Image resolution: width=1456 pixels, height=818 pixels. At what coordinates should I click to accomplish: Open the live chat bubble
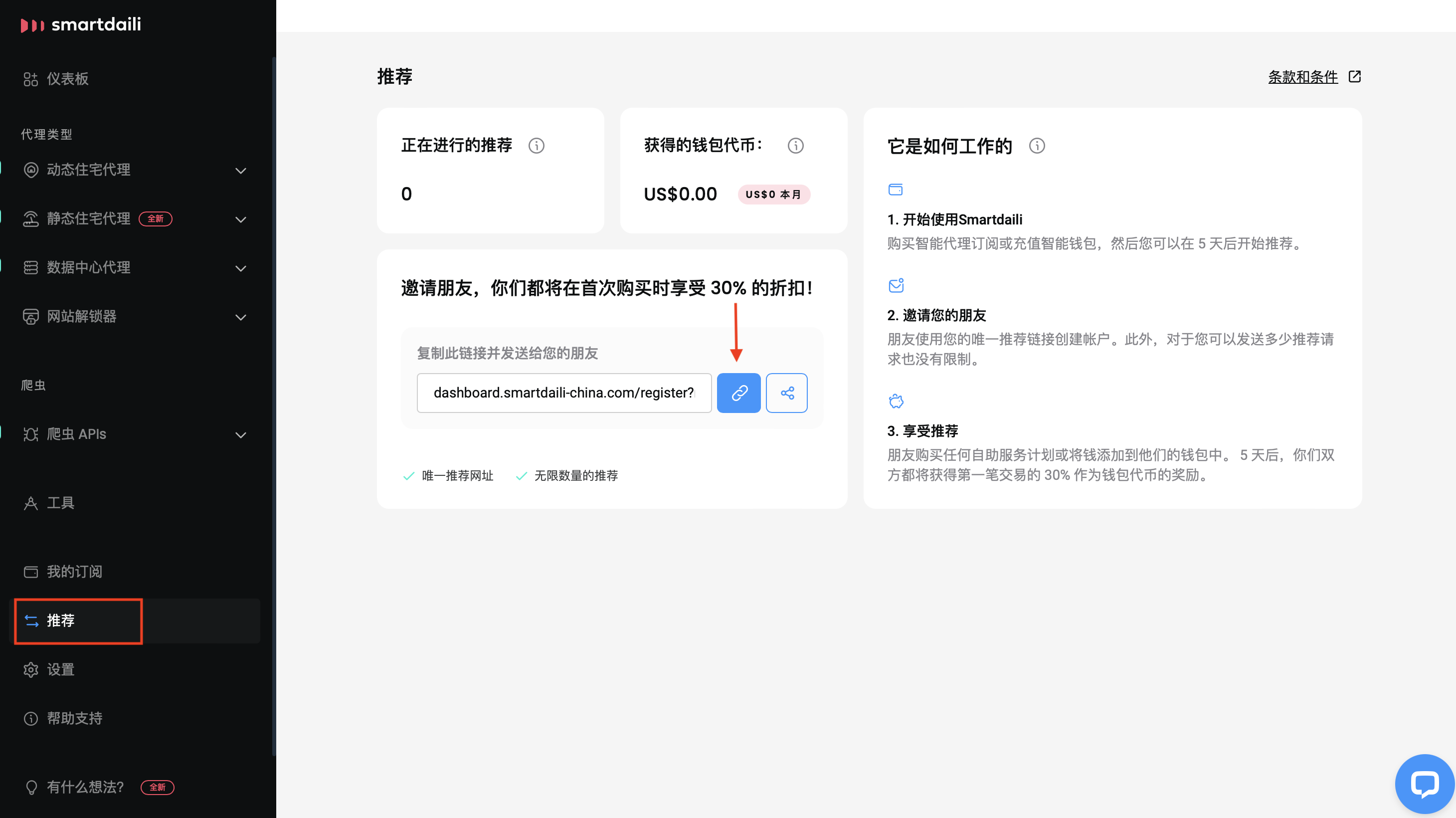point(1425,784)
